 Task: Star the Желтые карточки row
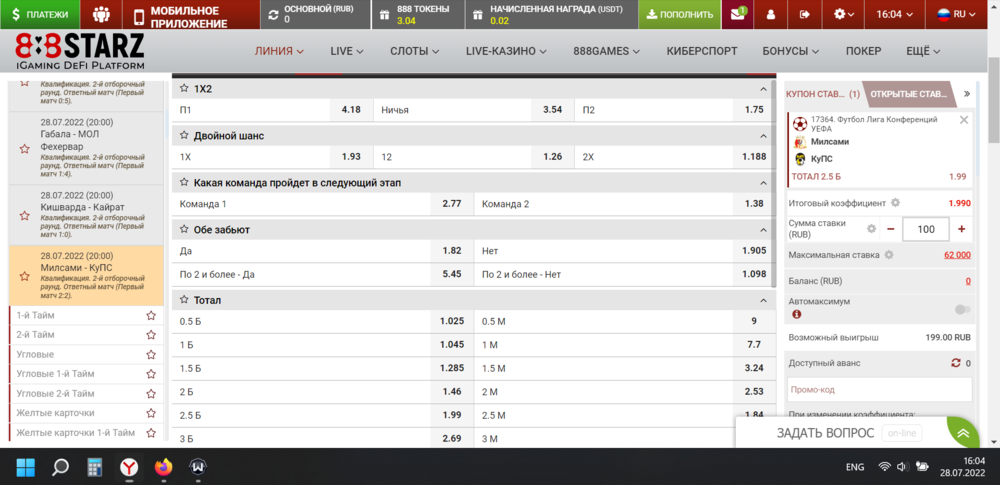click(151, 413)
